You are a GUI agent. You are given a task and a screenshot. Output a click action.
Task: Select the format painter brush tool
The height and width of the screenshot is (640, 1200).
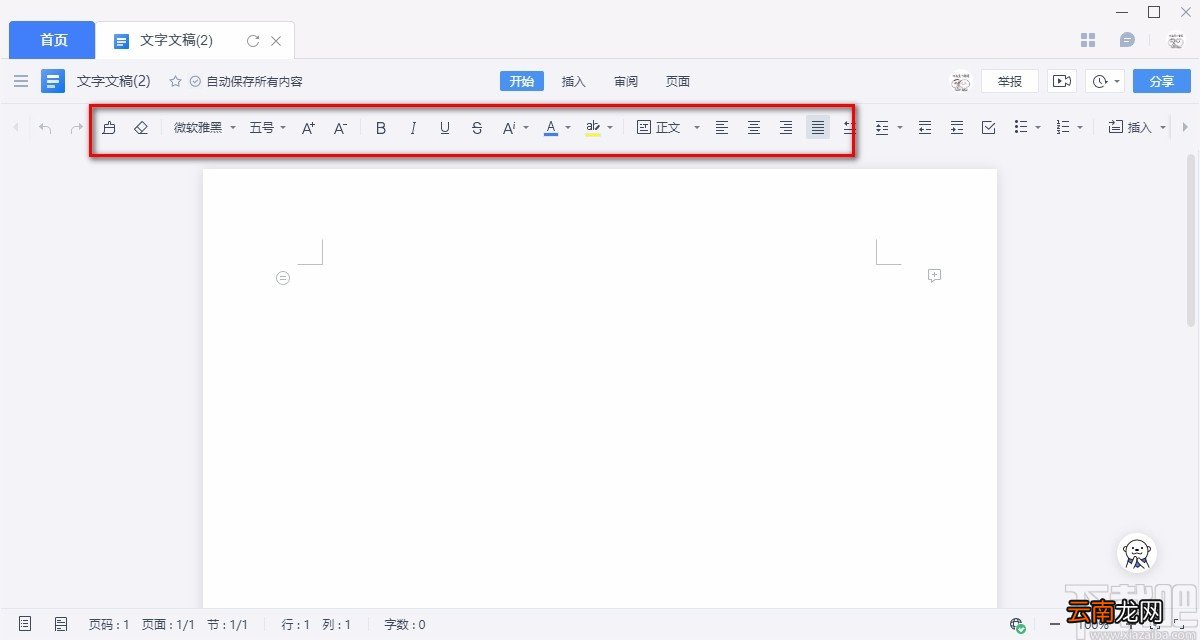109,128
